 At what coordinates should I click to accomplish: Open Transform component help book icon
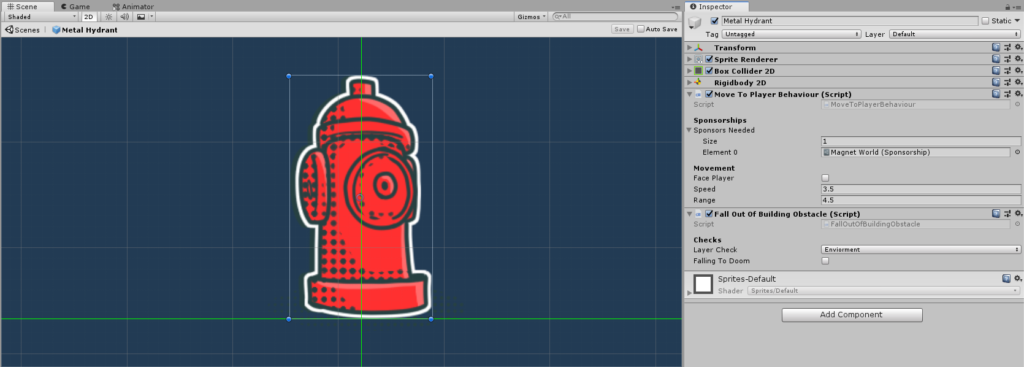tap(996, 48)
